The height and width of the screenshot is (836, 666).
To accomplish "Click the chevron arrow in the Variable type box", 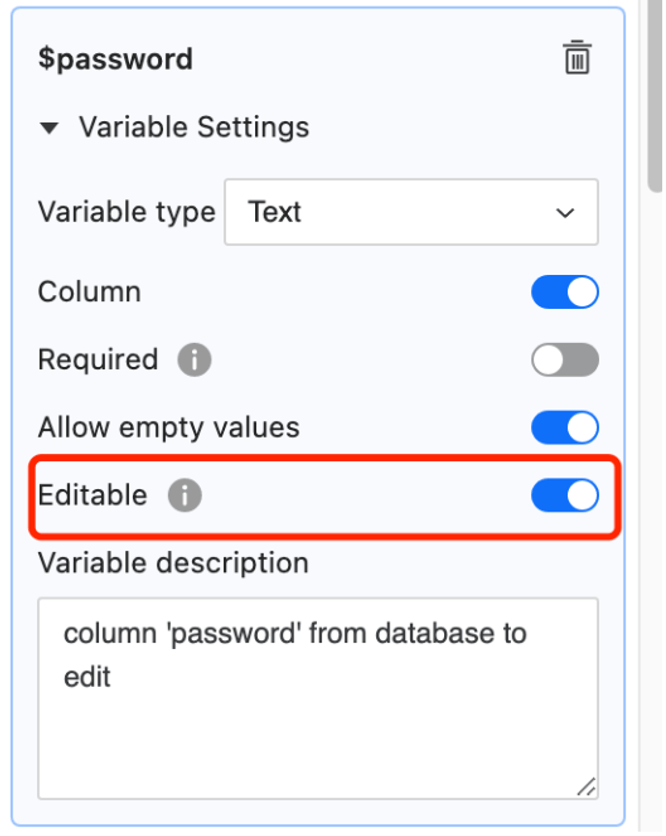I will coord(565,213).
